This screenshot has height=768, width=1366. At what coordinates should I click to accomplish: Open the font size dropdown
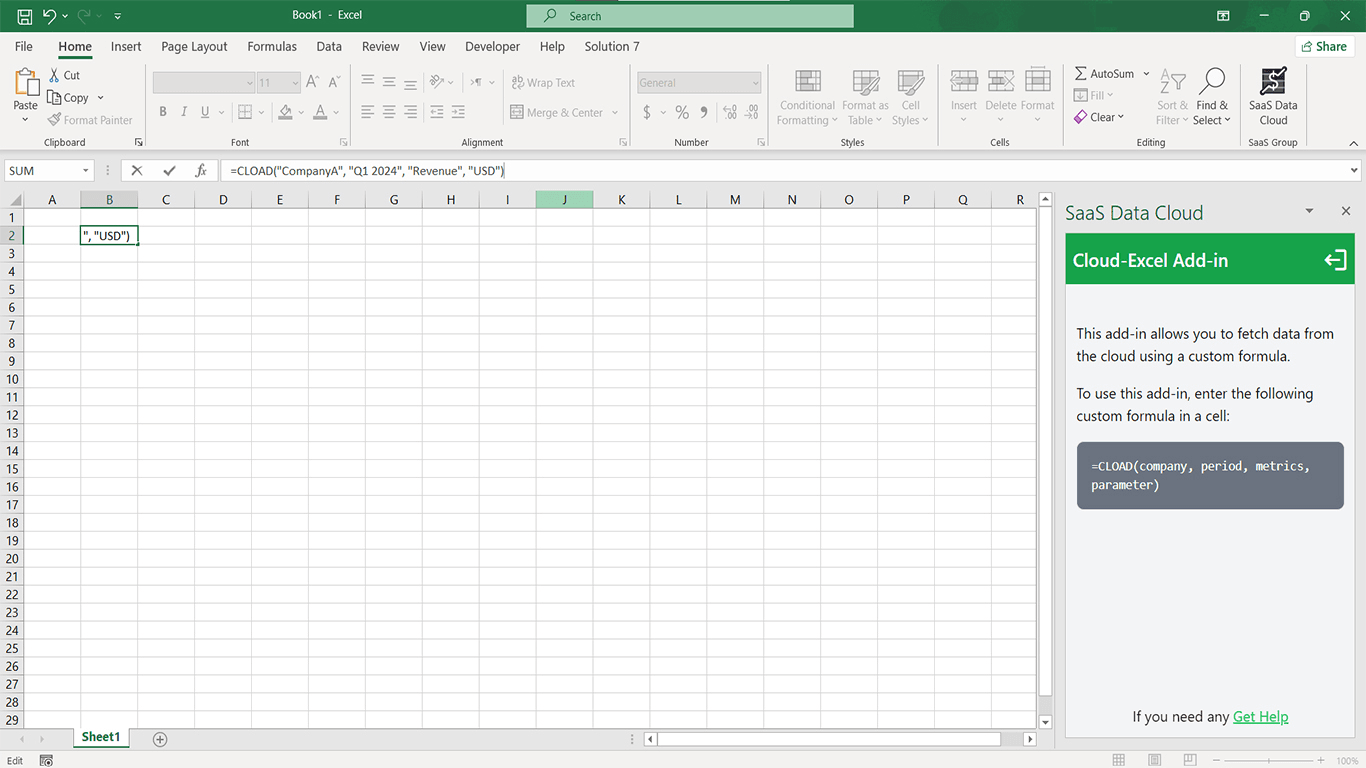(295, 83)
